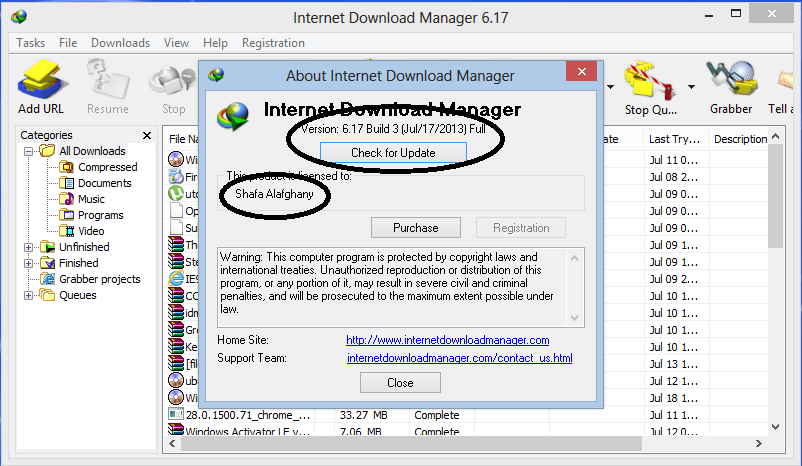Click the Last Try column header
This screenshot has height=466, width=802.
click(675, 139)
